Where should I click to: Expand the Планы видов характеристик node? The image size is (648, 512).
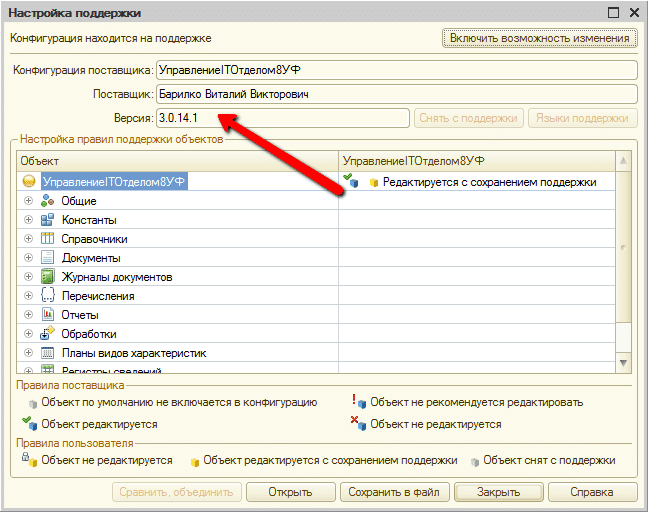tap(29, 353)
